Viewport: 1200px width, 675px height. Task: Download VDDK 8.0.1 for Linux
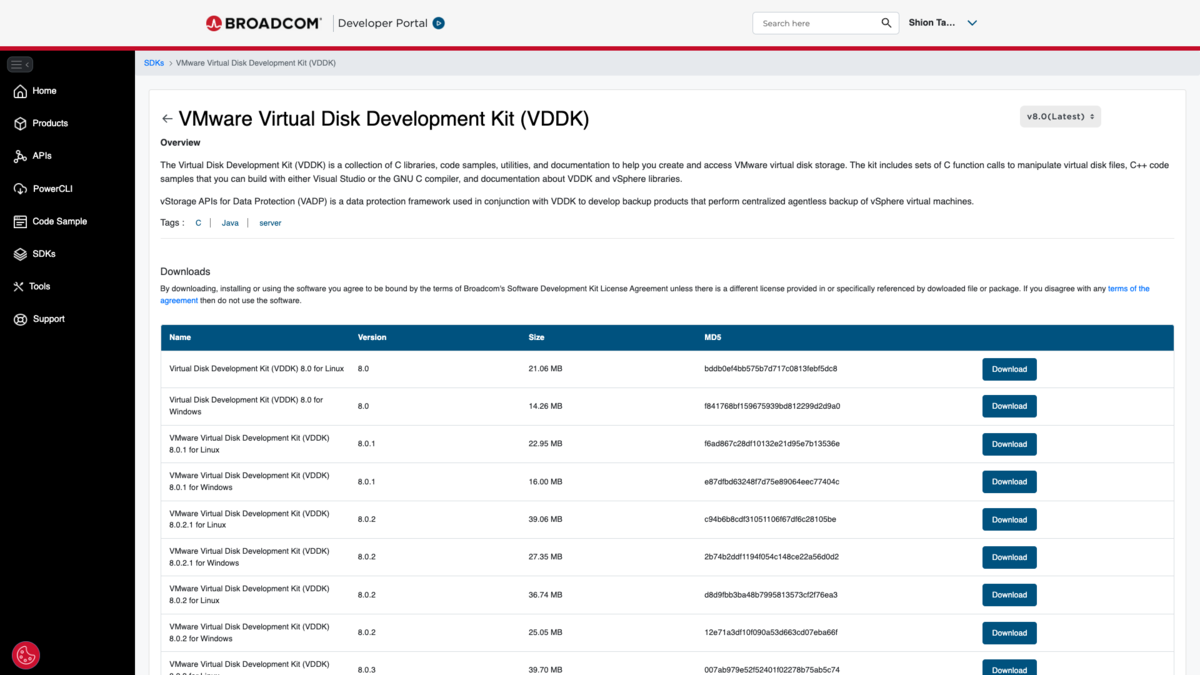pos(1009,444)
